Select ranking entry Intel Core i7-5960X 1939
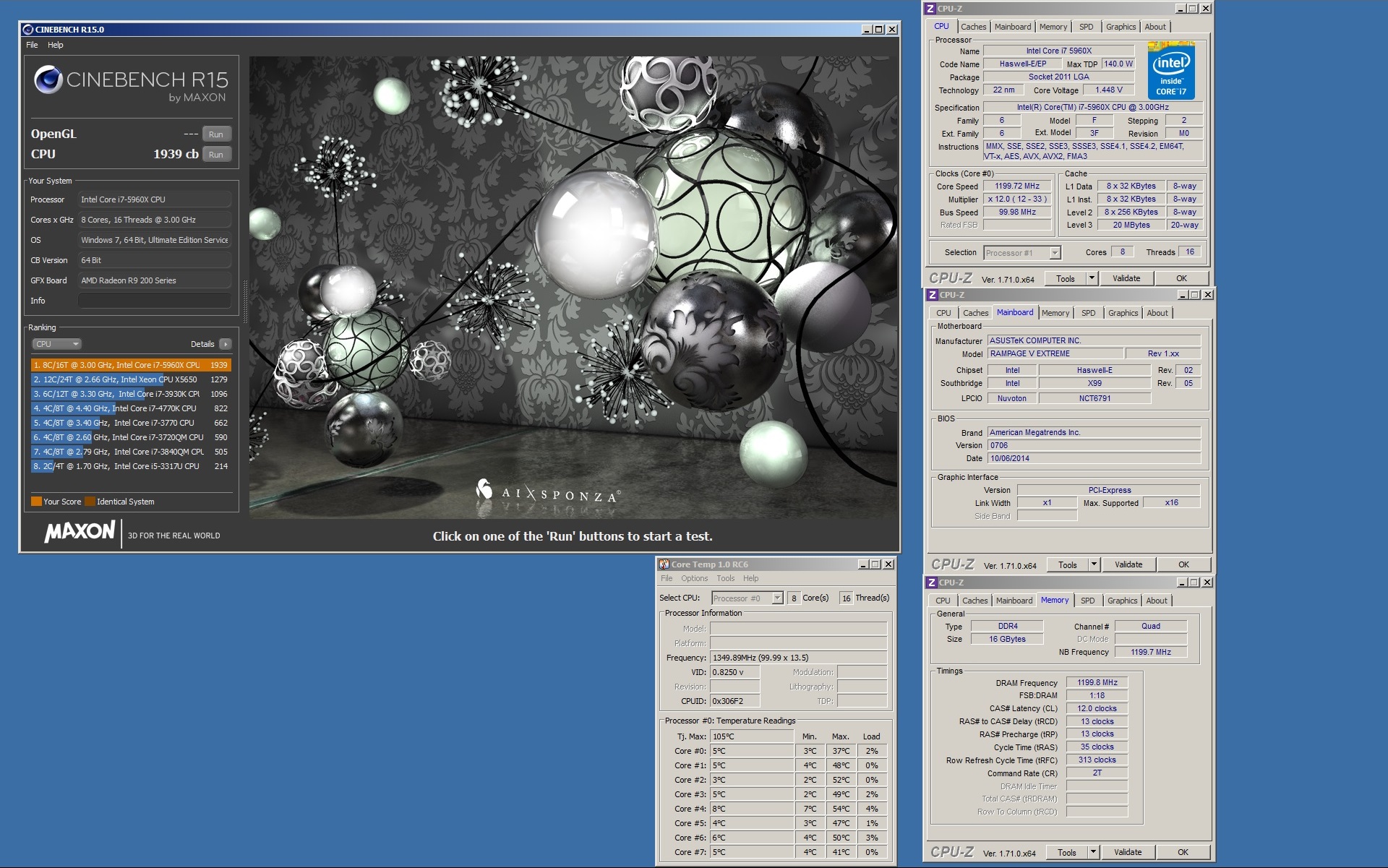The height and width of the screenshot is (868, 1388). pyautogui.click(x=131, y=365)
